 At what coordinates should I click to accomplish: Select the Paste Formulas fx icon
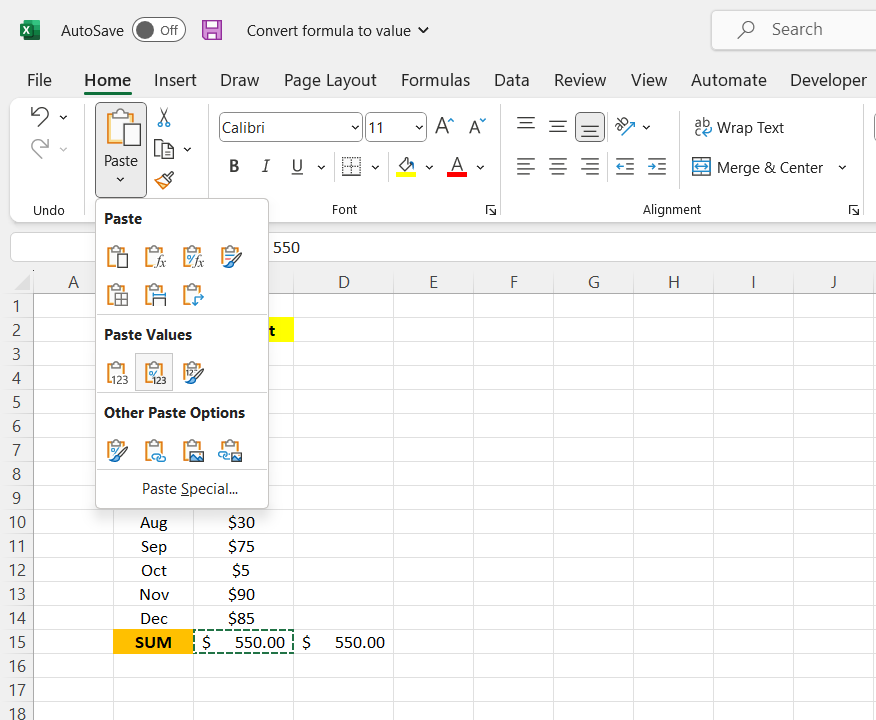click(x=155, y=257)
